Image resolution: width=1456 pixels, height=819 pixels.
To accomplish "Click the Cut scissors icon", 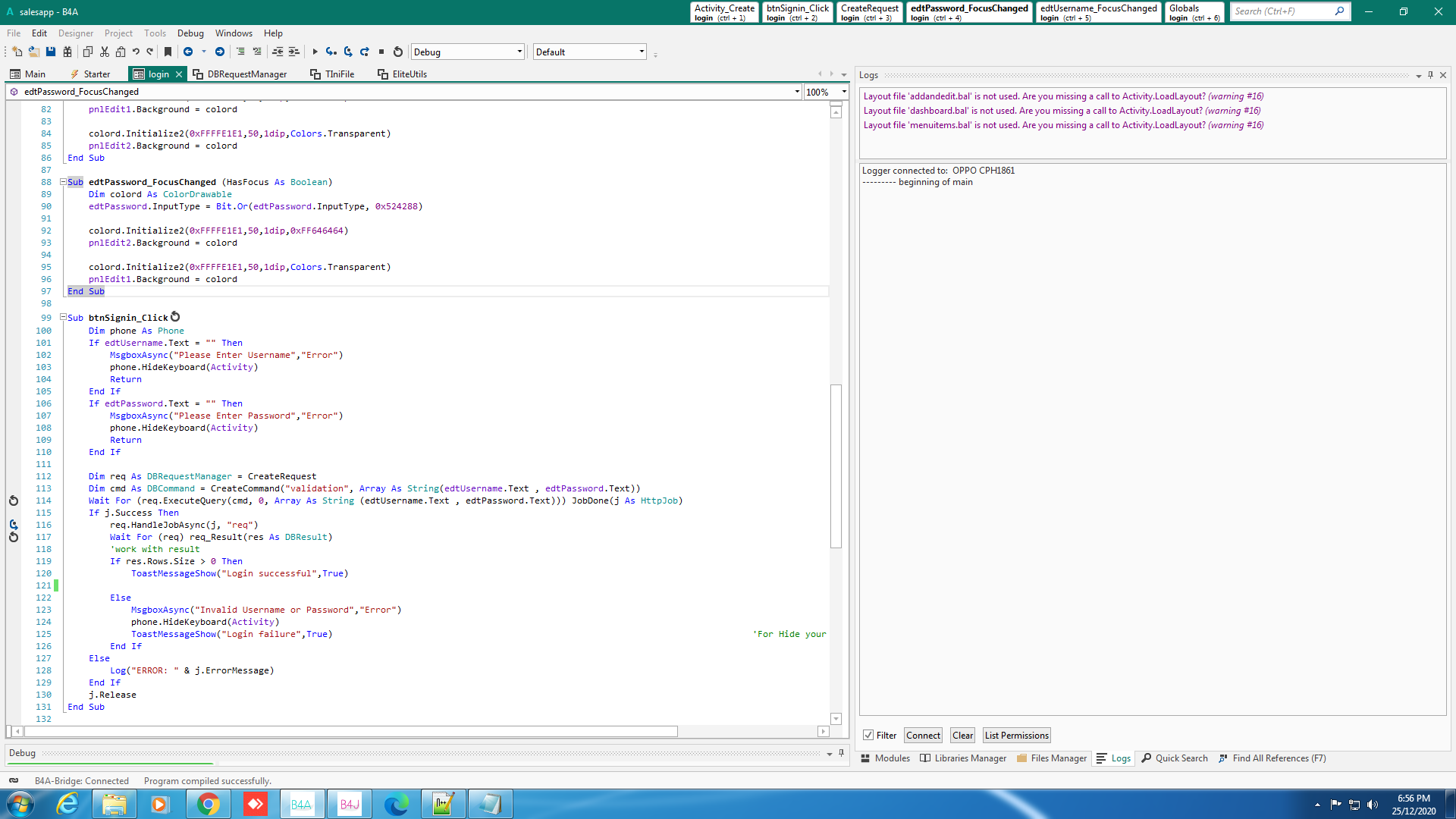I will tap(105, 52).
